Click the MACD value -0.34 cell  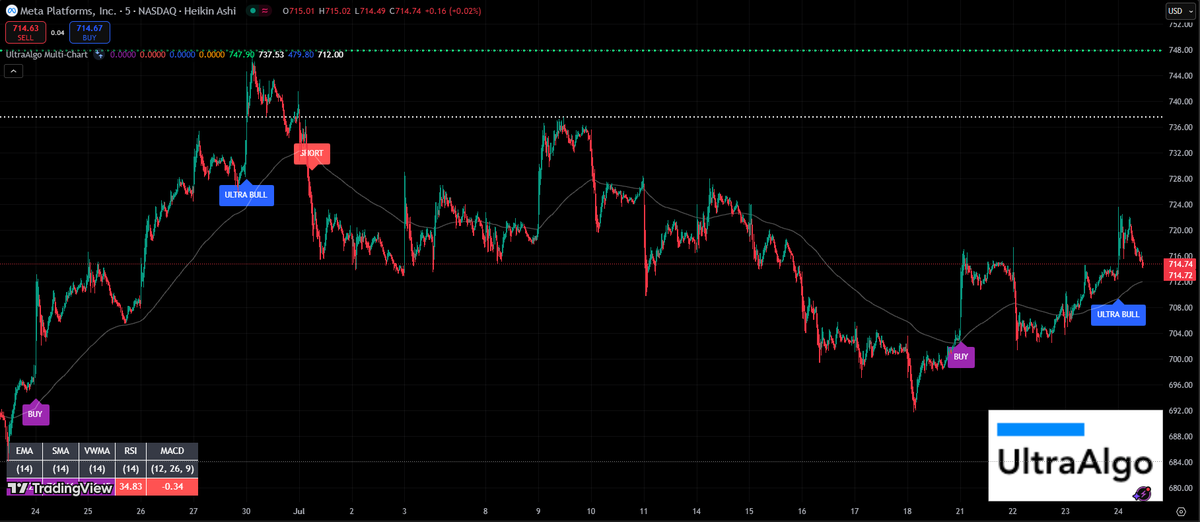[172, 487]
